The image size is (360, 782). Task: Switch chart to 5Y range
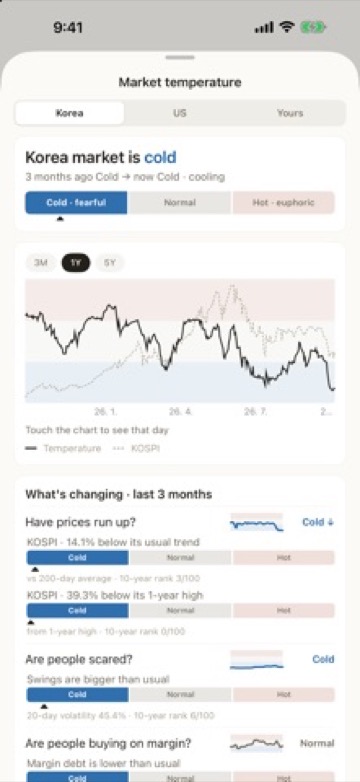(x=110, y=263)
